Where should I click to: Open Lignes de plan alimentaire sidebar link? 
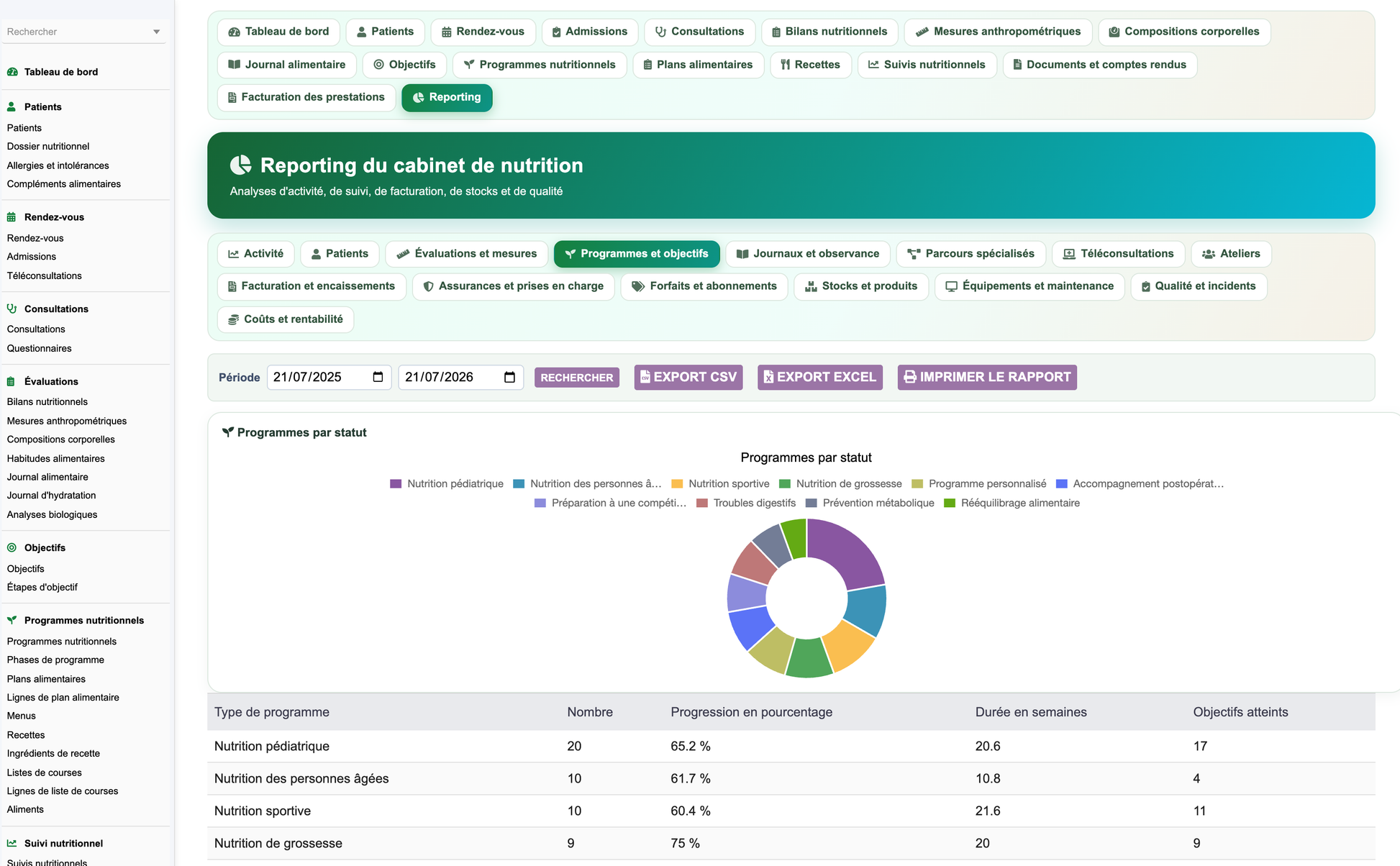coord(63,697)
